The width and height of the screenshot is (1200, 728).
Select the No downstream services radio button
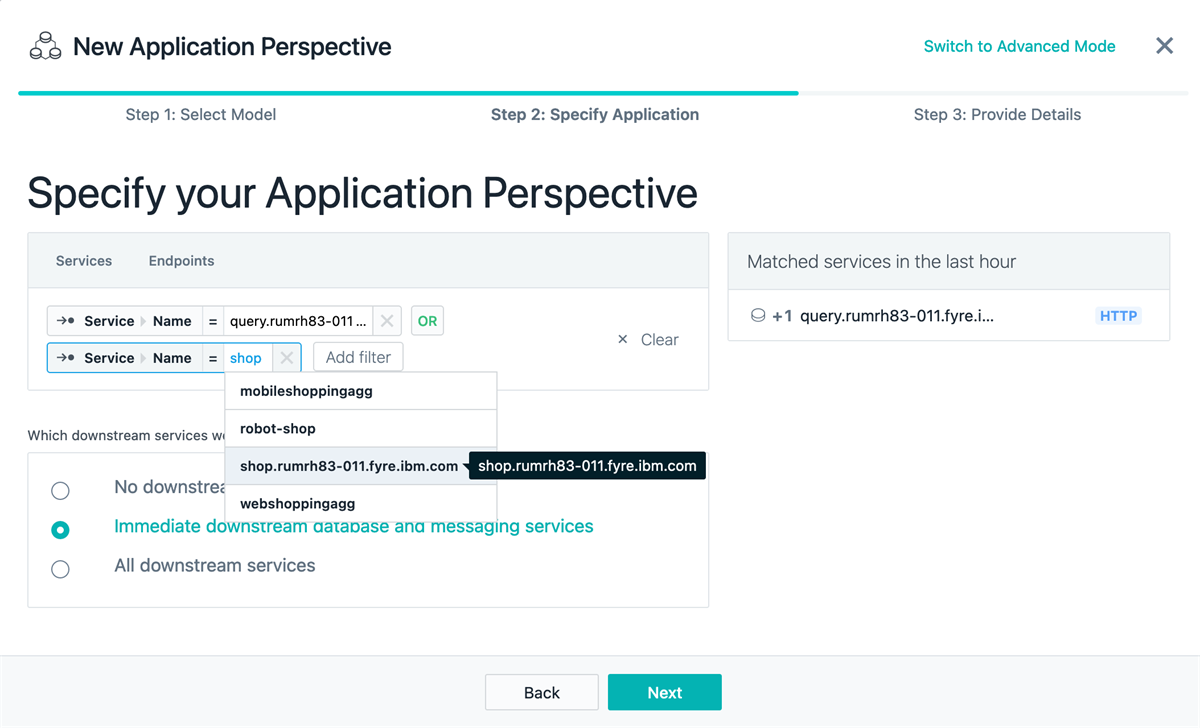pyautogui.click(x=60, y=490)
